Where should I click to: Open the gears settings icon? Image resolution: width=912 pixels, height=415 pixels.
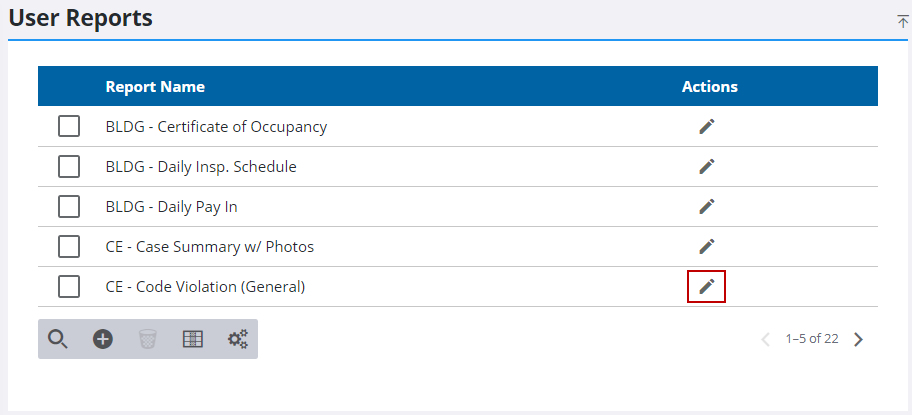pyautogui.click(x=238, y=339)
